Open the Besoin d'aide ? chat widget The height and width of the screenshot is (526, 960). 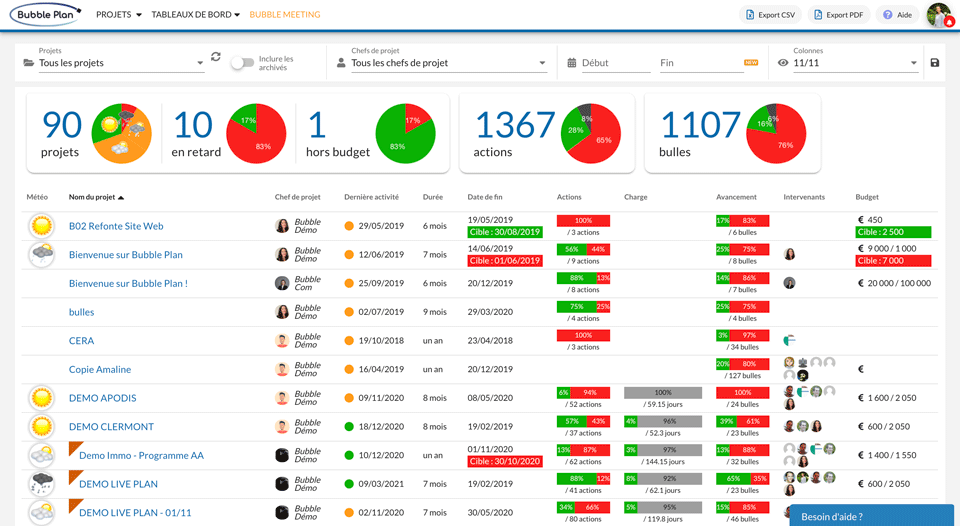[872, 516]
